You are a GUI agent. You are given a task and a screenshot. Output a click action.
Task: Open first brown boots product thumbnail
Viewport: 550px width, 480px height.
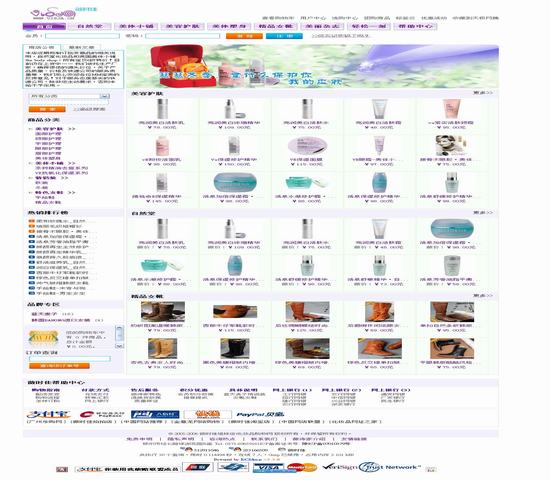[163, 312]
